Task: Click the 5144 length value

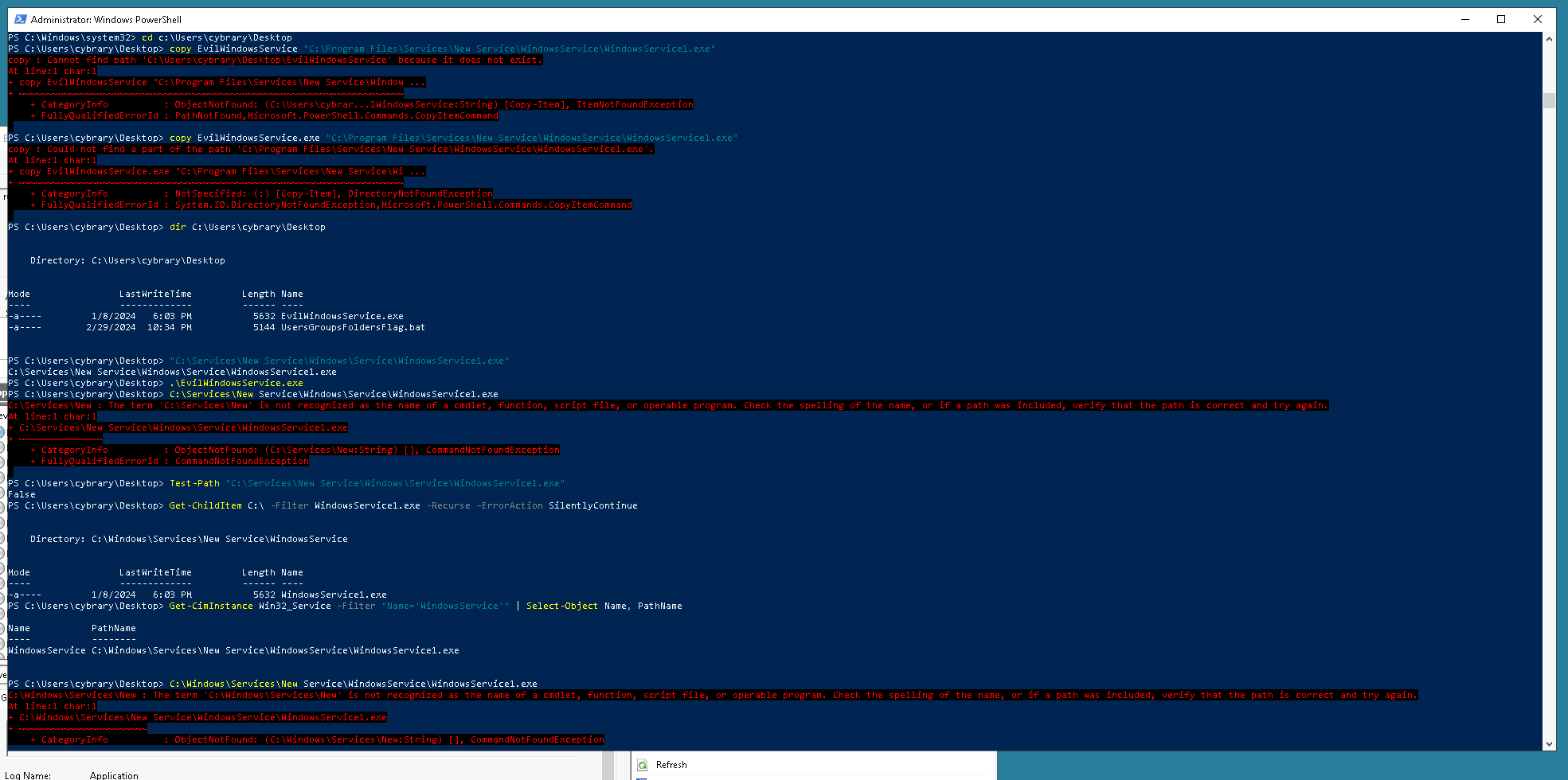Action: [264, 327]
